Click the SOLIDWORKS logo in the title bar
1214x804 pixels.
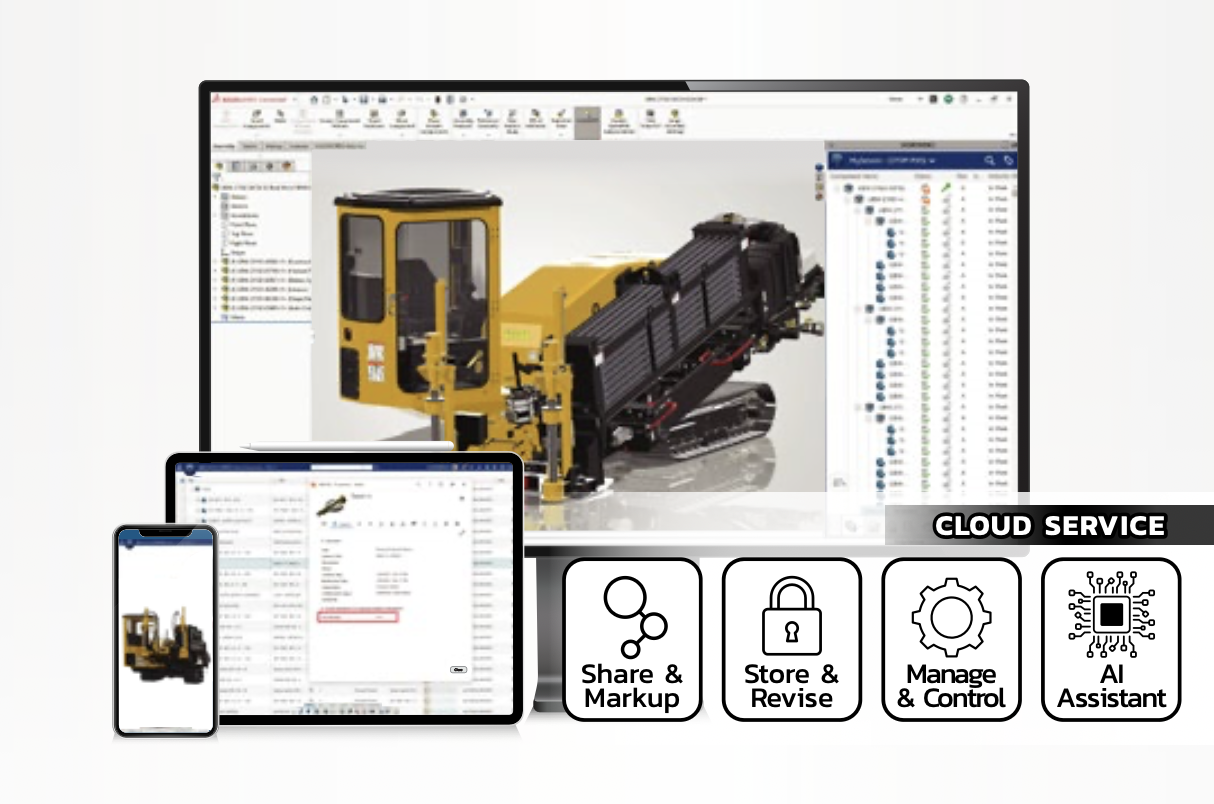point(216,98)
